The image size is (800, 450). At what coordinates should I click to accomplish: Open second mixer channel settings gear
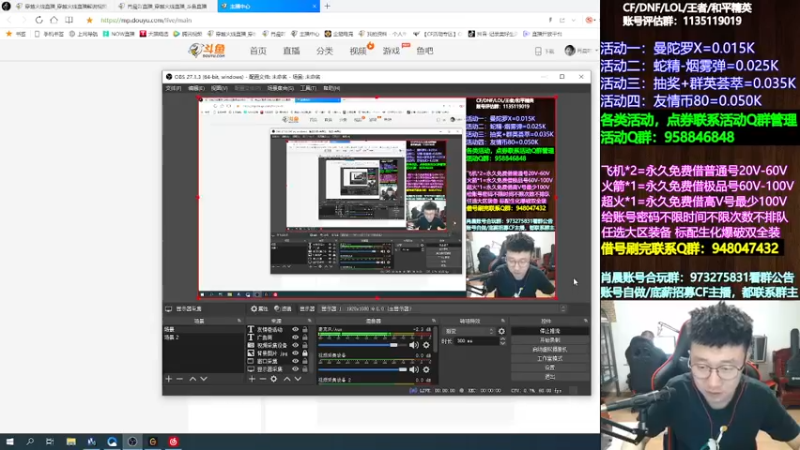[426, 369]
